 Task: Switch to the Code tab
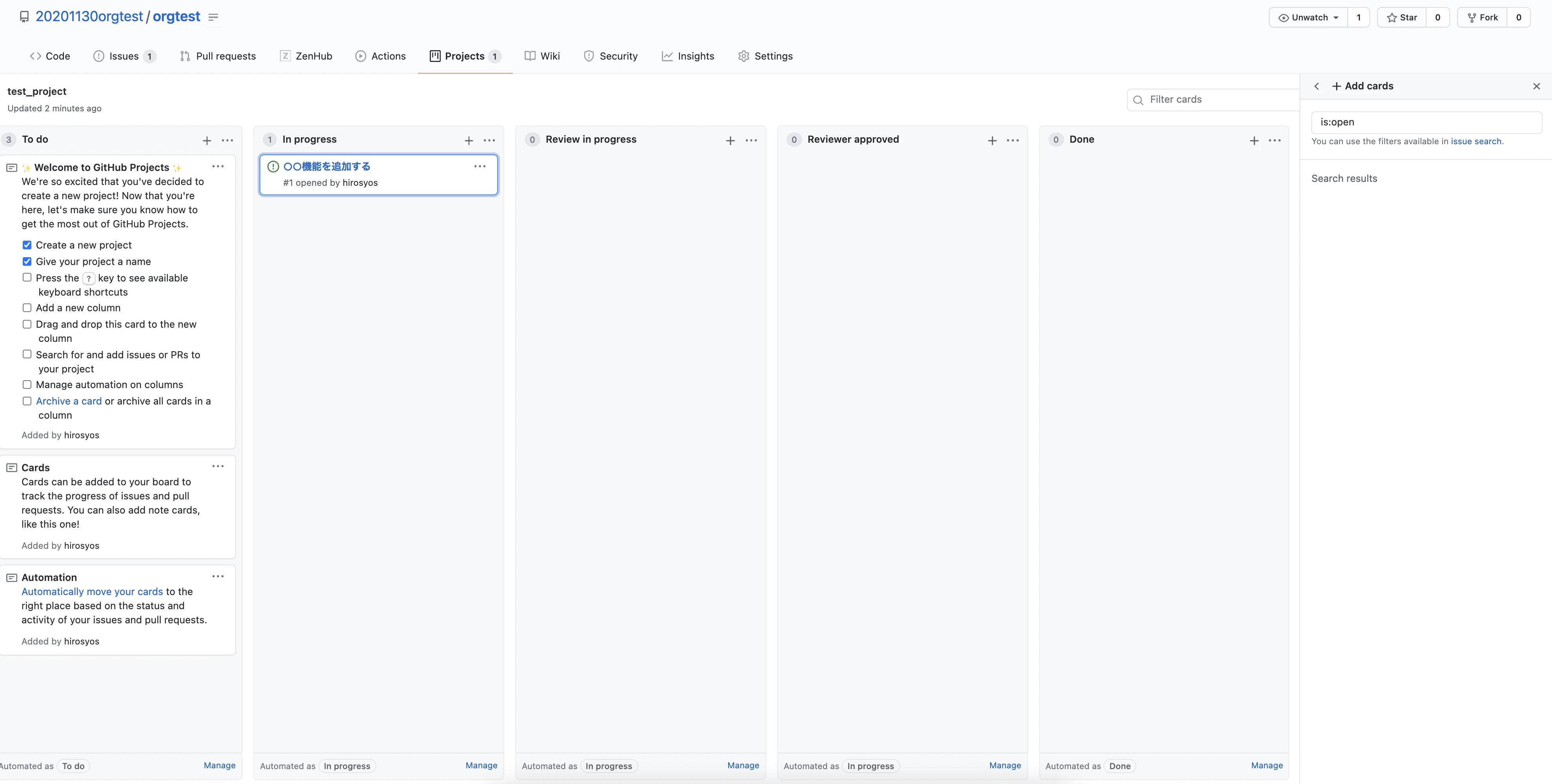point(50,56)
